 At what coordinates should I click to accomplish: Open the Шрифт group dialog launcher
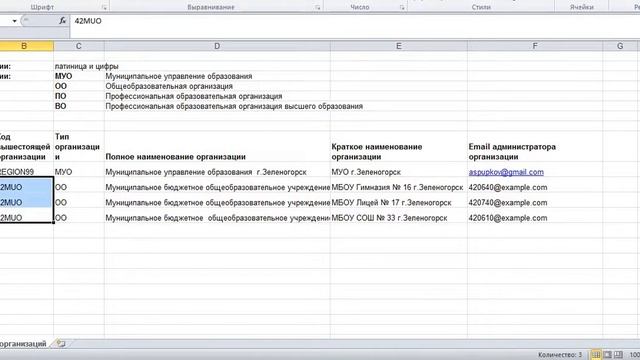(104, 7)
